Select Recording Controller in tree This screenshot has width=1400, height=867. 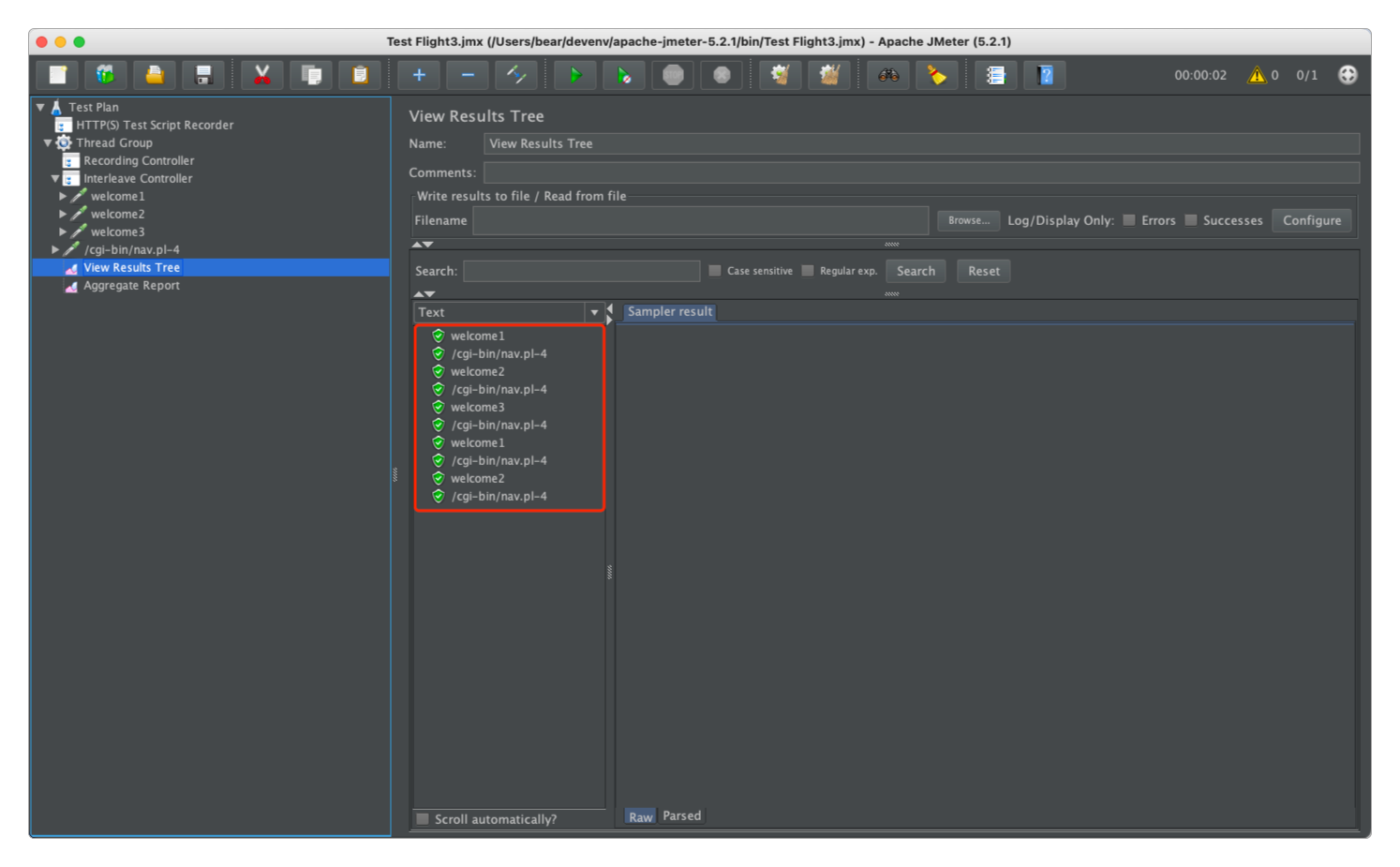139,160
